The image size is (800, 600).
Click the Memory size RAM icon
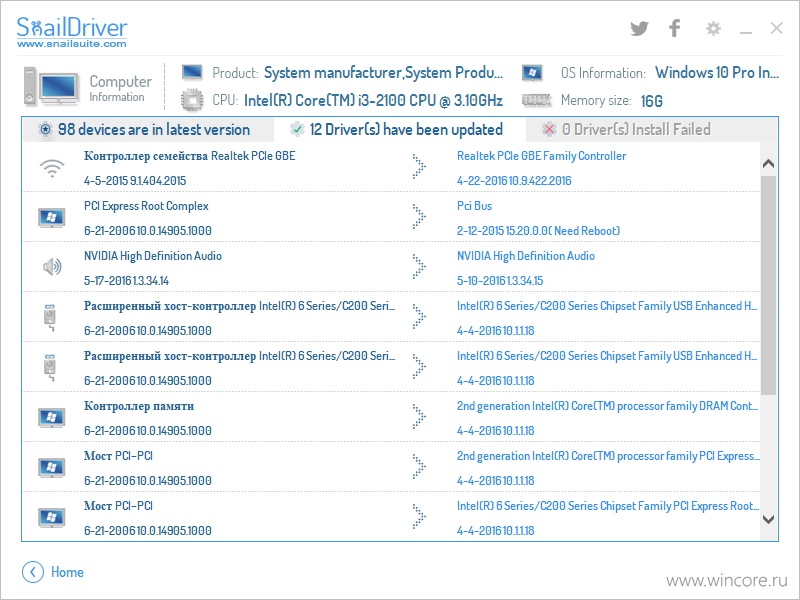tap(536, 100)
